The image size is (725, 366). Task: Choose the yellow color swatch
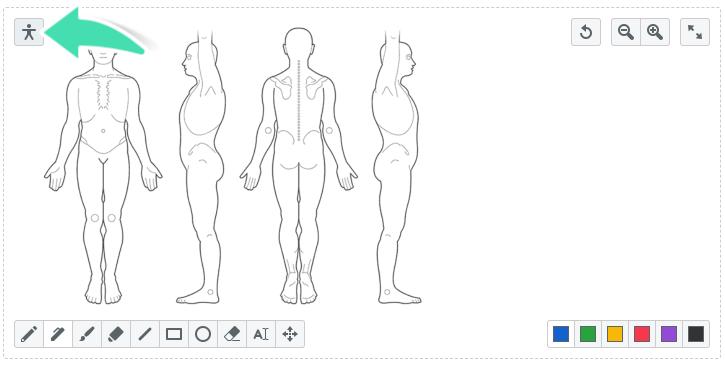click(614, 334)
